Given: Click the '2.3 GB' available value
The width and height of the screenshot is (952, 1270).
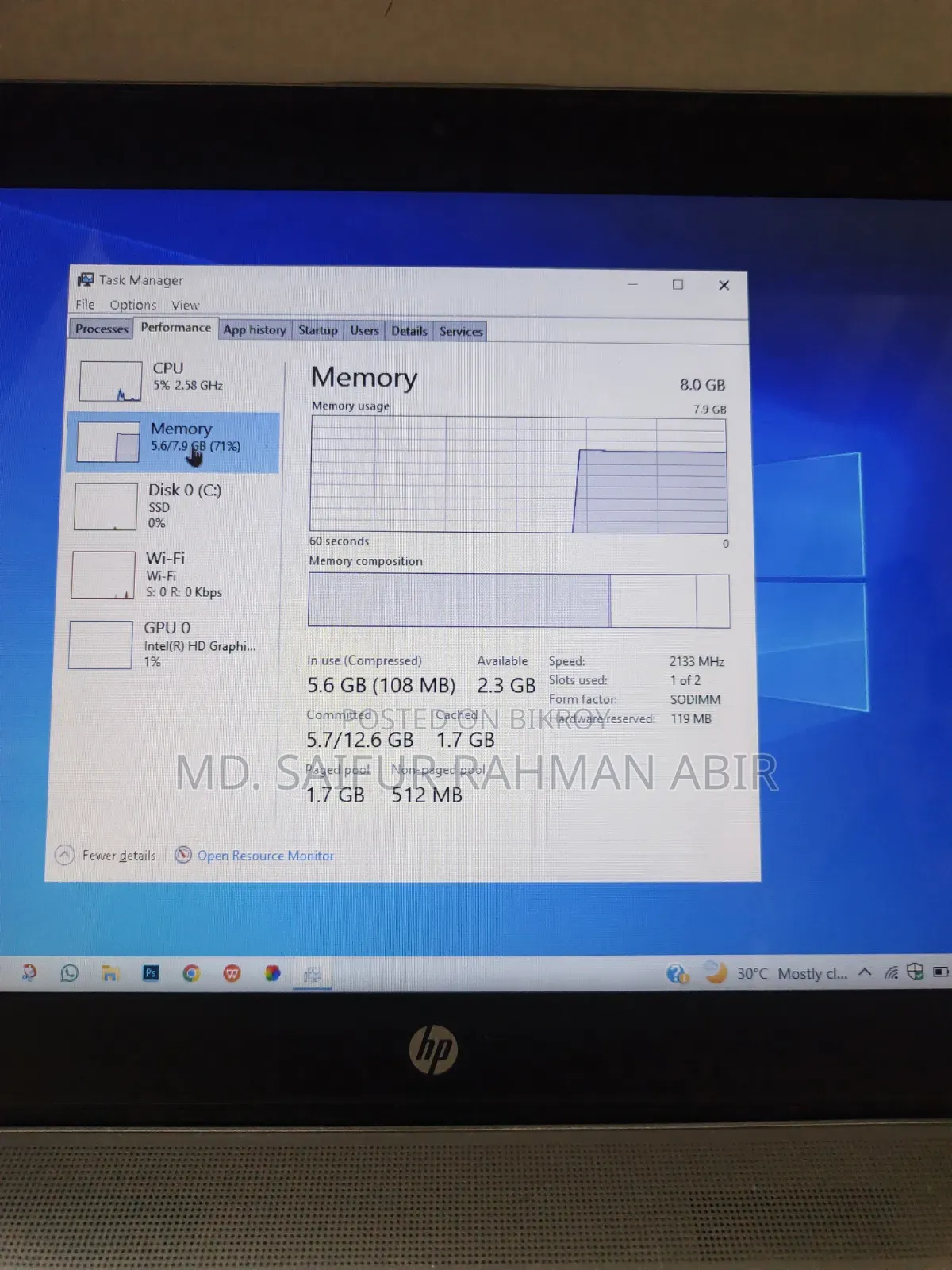Looking at the screenshot, I should 506,685.
